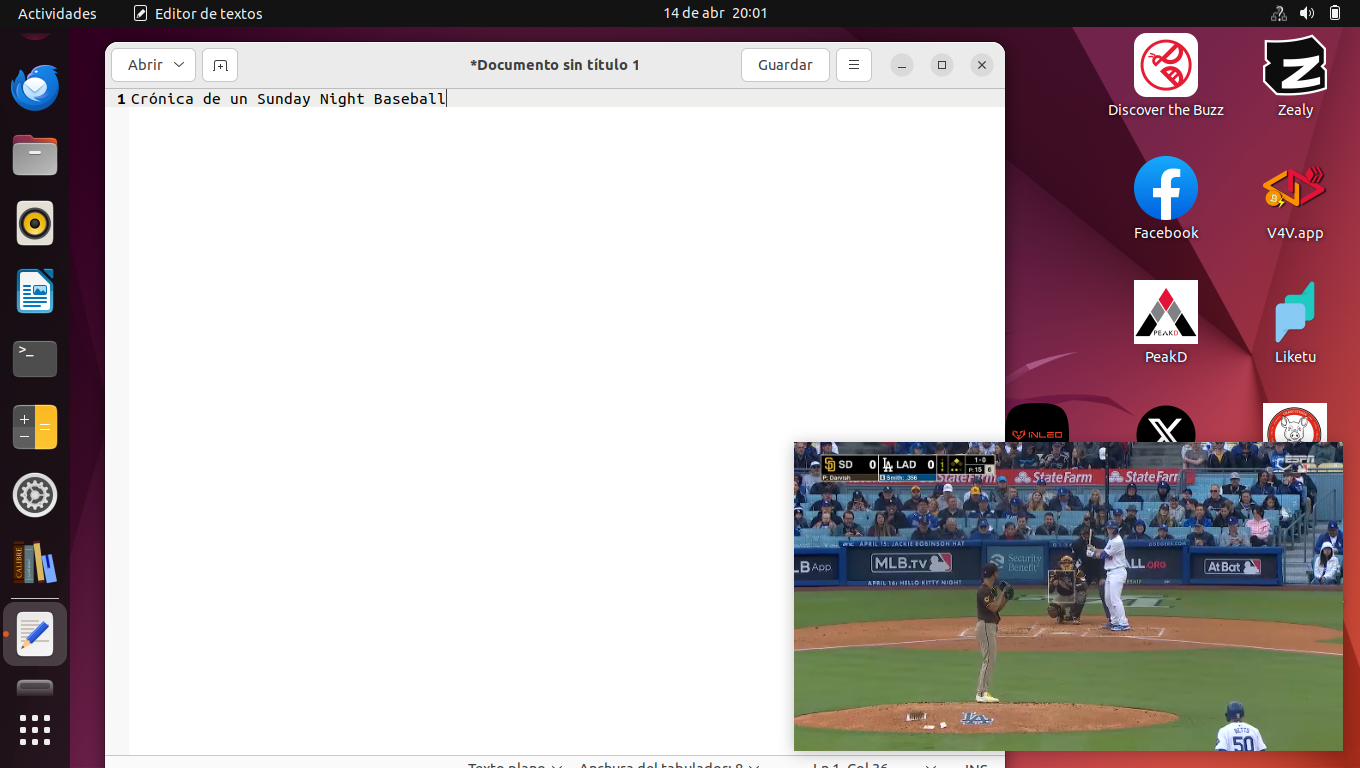
Task: Open the network status tray icon
Action: pos(1278,13)
